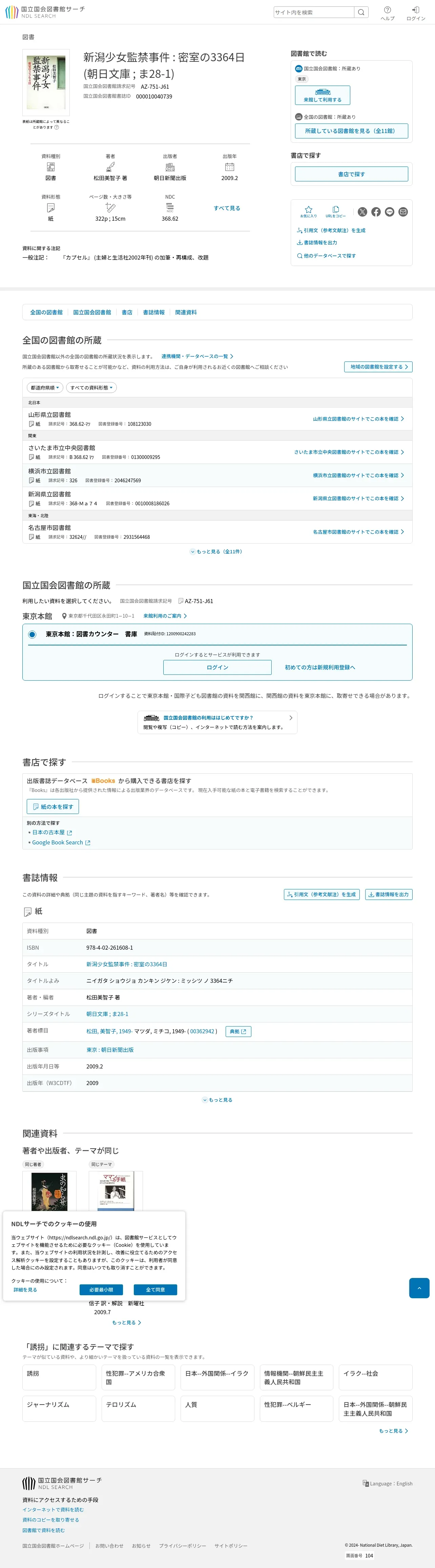Open 新潟県立図書館のサイトでこの本を確認 link
This screenshot has width=435, height=1568.
point(358,499)
